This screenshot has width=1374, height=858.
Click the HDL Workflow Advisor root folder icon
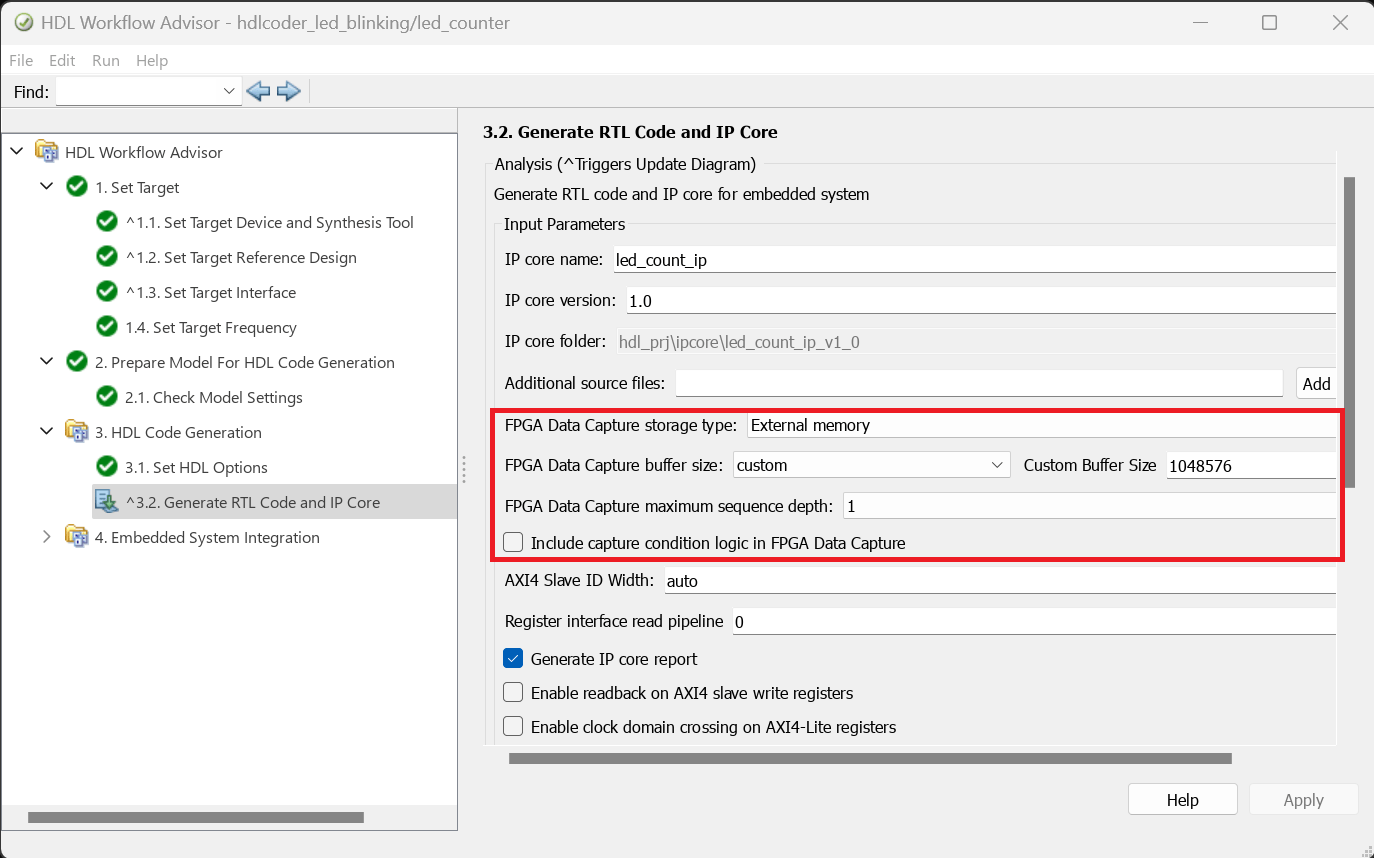pos(47,152)
